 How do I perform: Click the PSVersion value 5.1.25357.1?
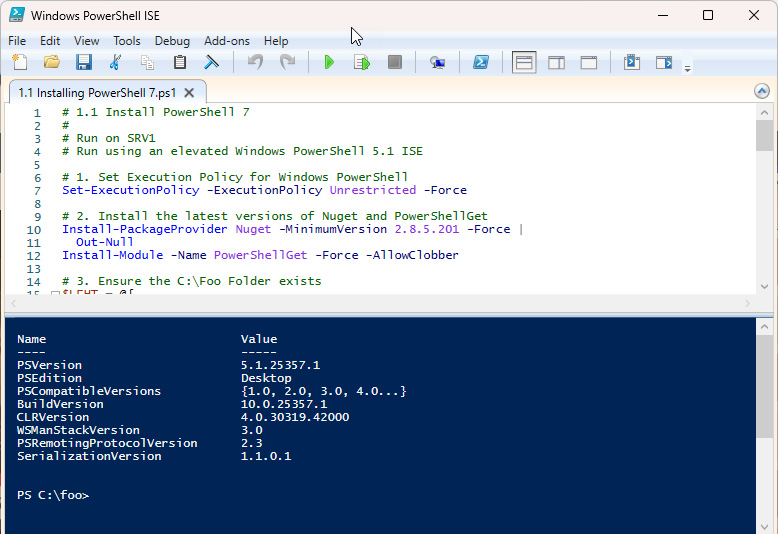point(280,365)
